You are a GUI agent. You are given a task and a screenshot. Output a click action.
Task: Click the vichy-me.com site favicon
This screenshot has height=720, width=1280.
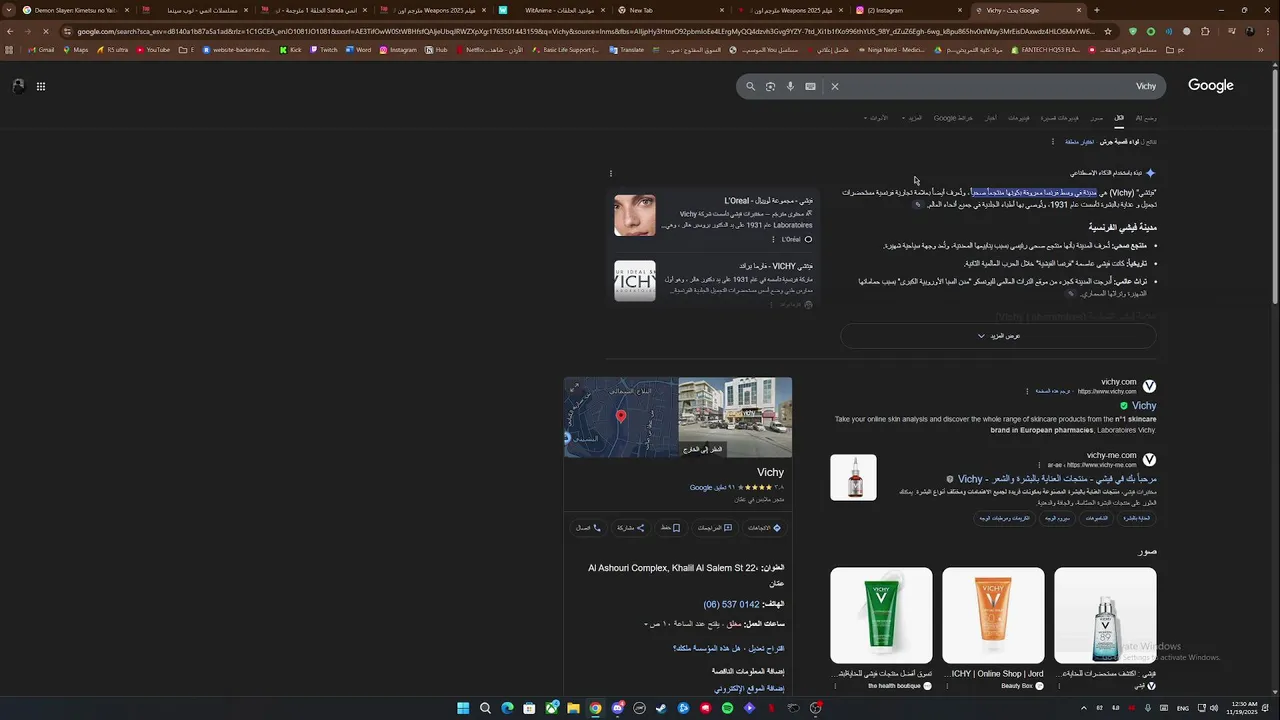[x=1149, y=460]
